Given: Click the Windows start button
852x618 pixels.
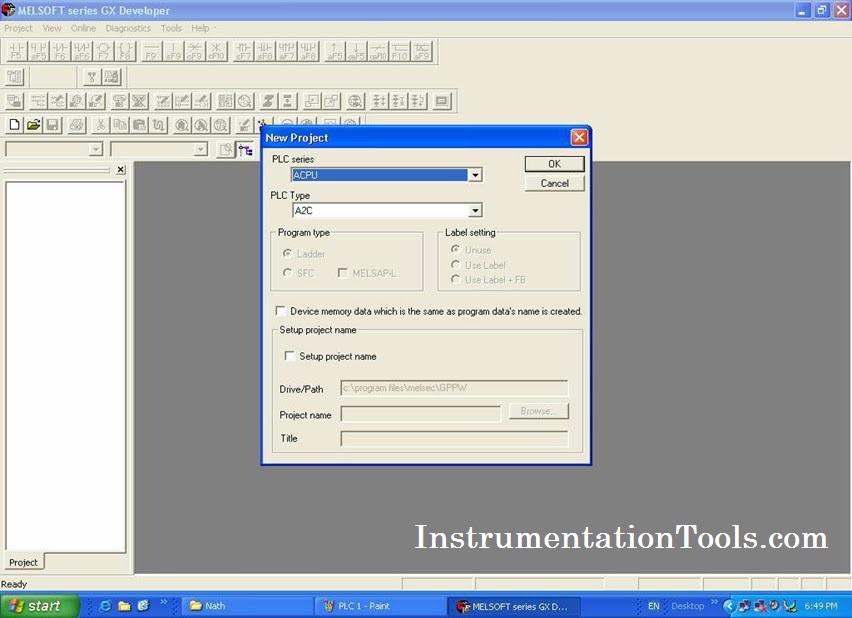Looking at the screenshot, I should tap(40, 606).
